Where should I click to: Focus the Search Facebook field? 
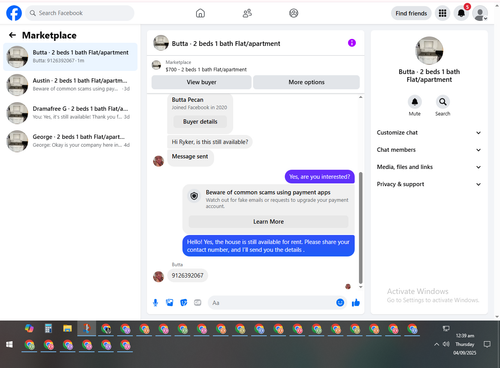80,13
